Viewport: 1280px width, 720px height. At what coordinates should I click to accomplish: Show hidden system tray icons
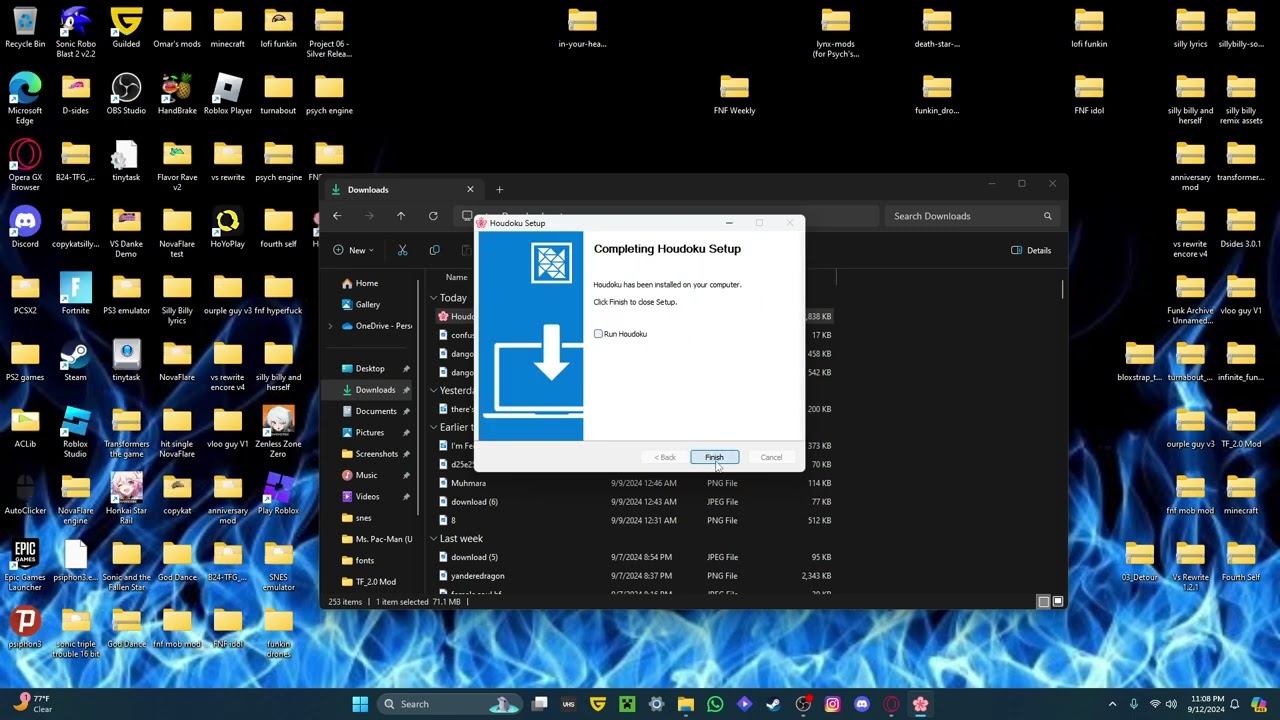coord(1112,704)
